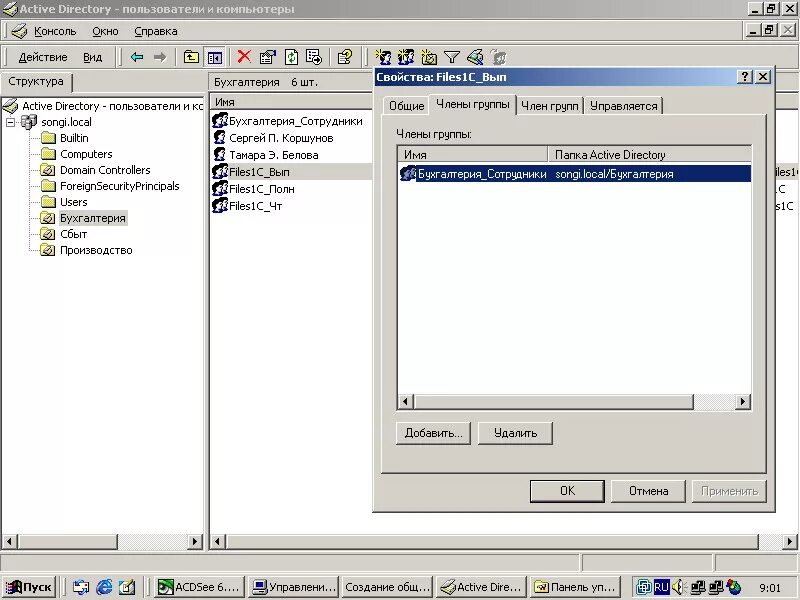
Task: Go up one level with the folder icon
Action: point(191,57)
